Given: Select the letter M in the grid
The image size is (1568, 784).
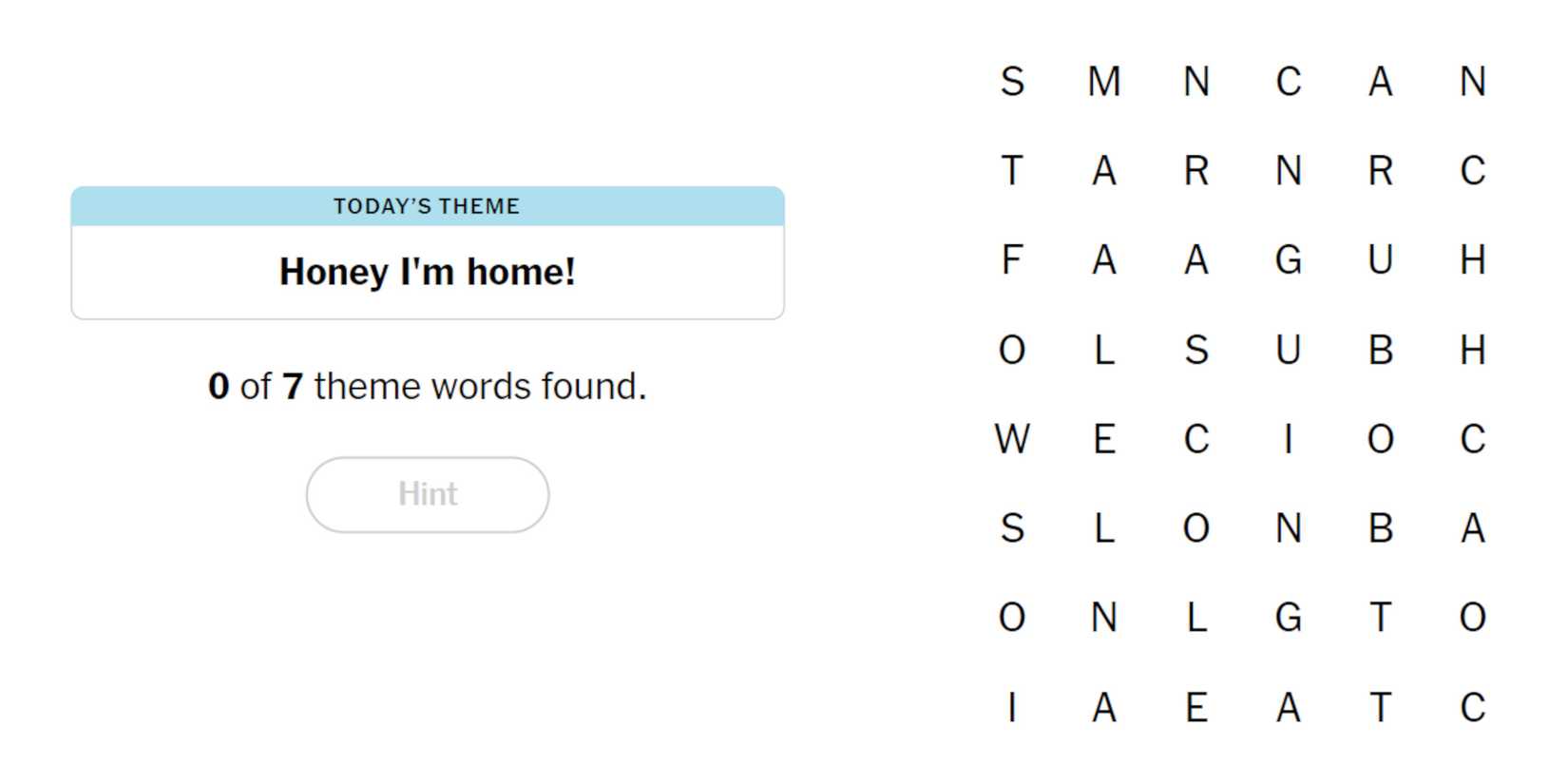Looking at the screenshot, I should 1104,82.
